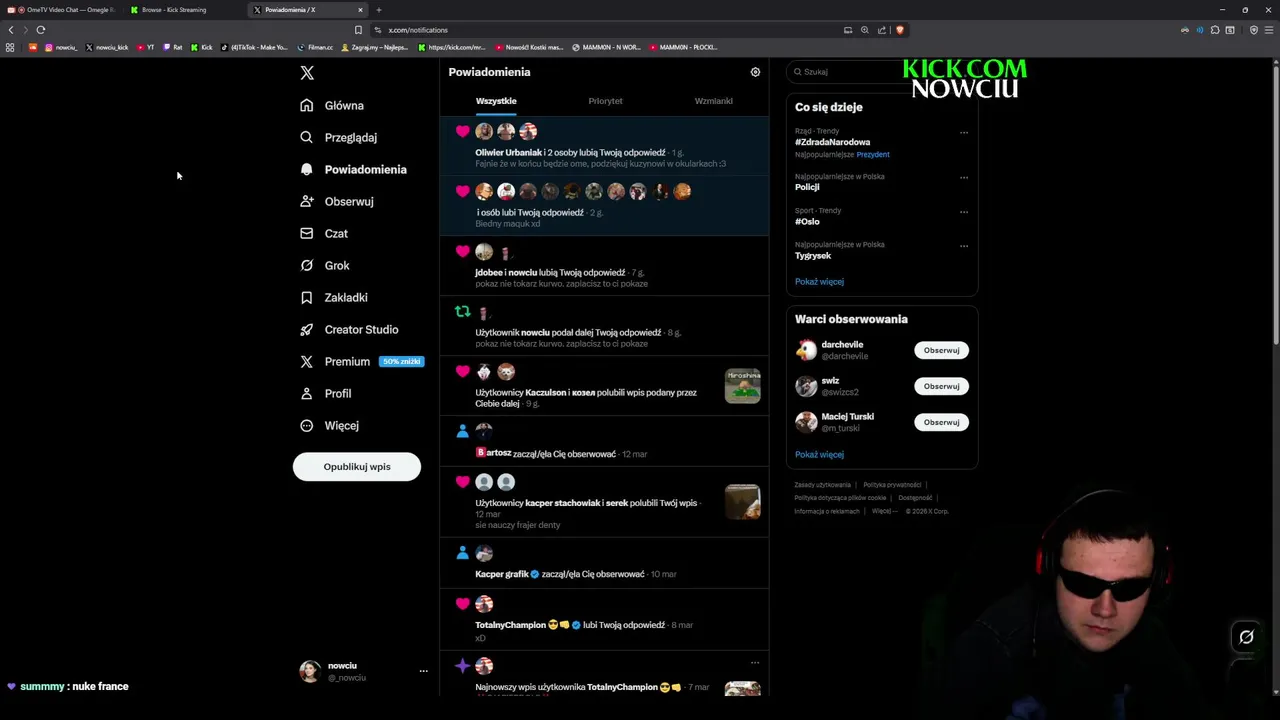Open darchevile profile avatar
The height and width of the screenshot is (720, 1280).
(x=806, y=350)
